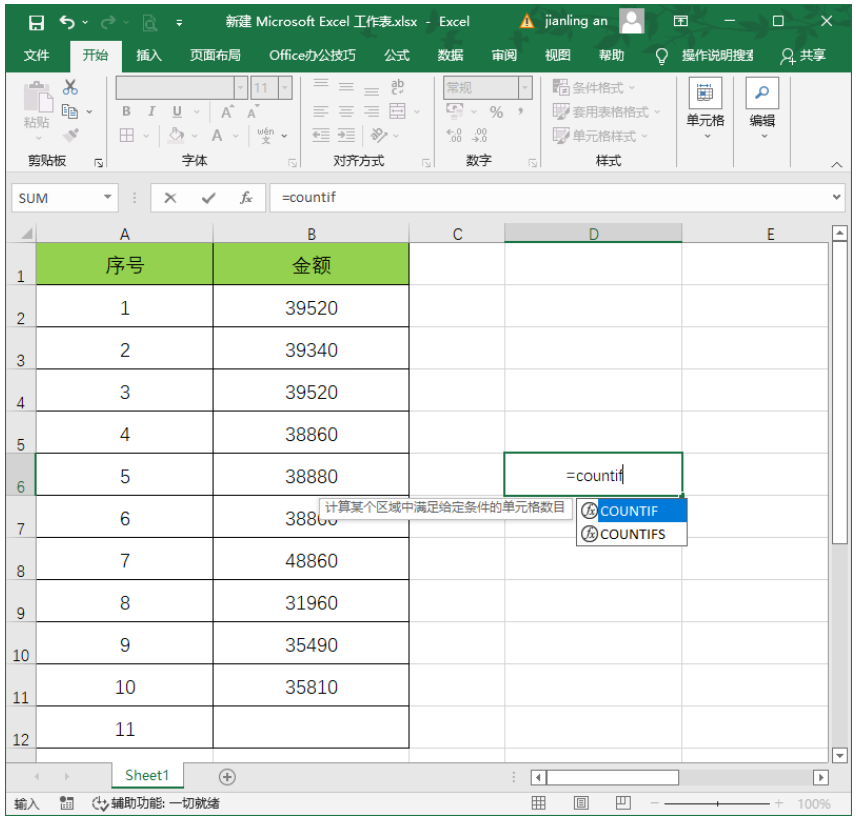
Task: Toggle Underline formatting
Action: tap(177, 112)
